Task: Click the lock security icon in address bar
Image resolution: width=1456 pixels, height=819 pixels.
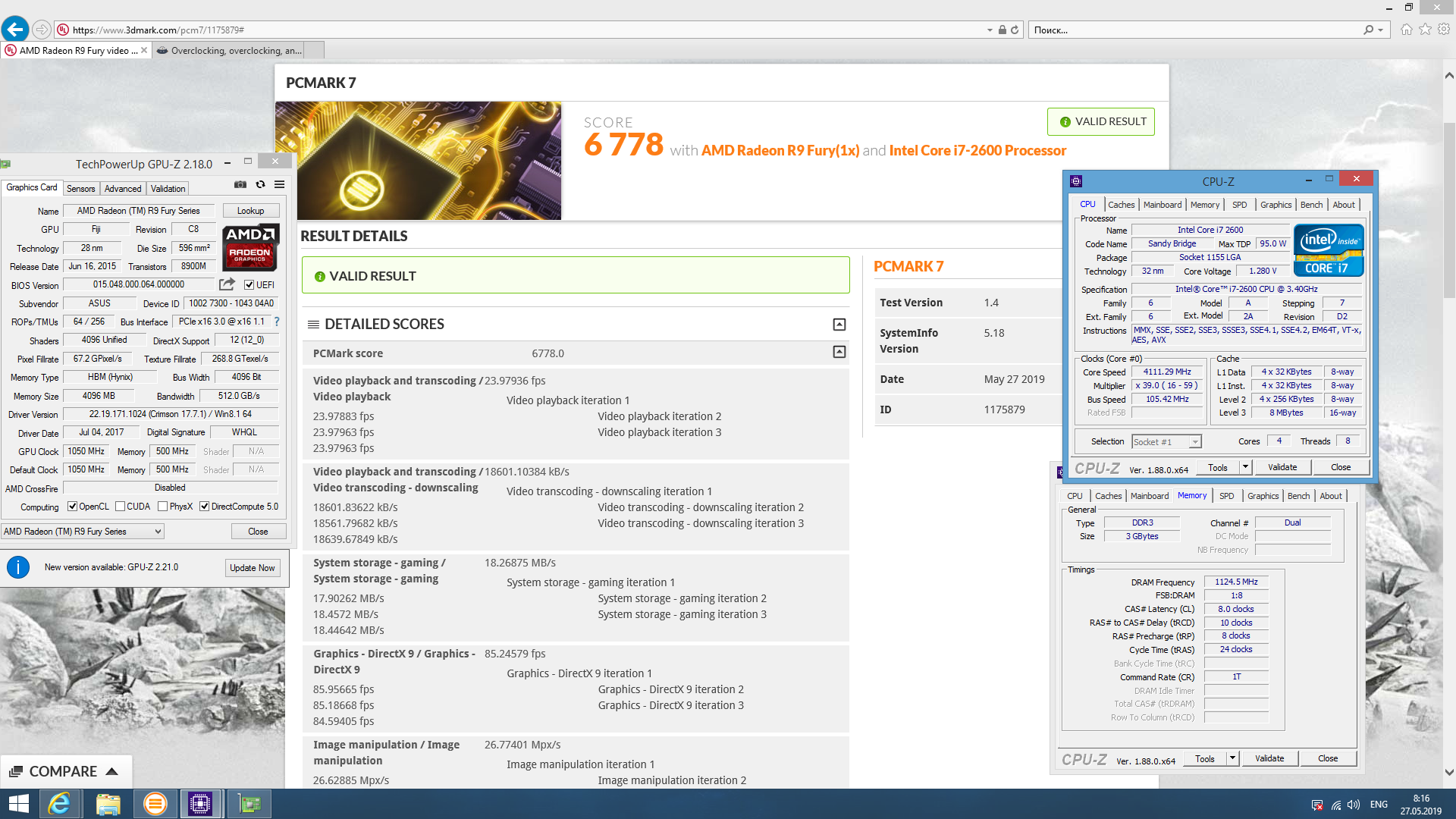Action: click(1002, 30)
